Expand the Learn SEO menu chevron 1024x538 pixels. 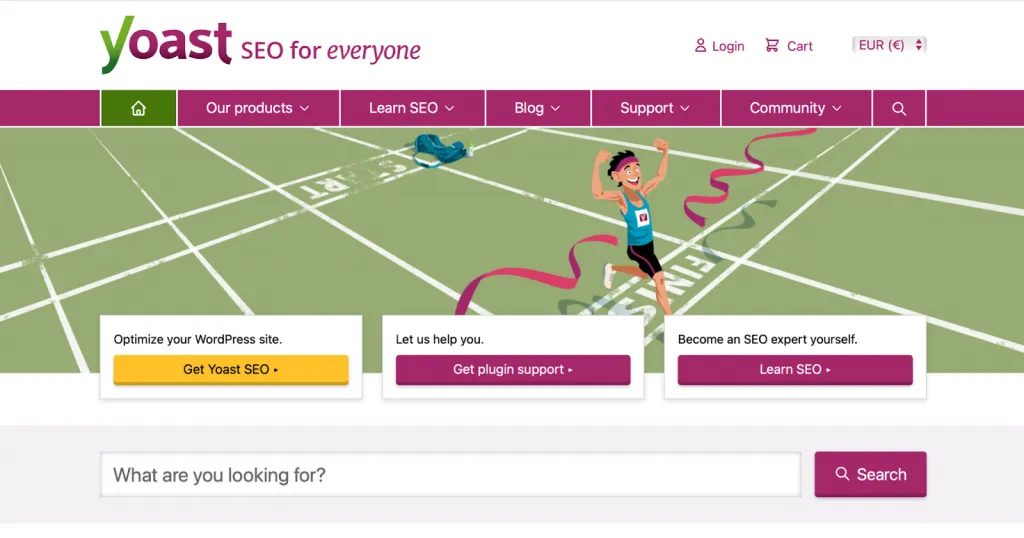pyautogui.click(x=449, y=109)
